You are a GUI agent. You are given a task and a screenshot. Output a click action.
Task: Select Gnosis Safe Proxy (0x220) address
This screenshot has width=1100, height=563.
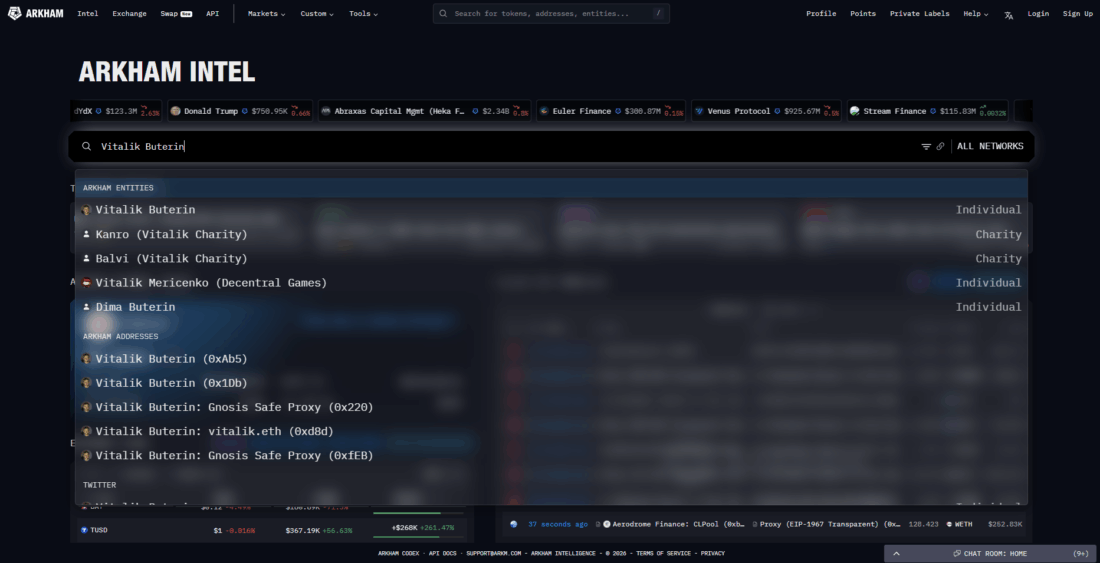click(x=551, y=407)
